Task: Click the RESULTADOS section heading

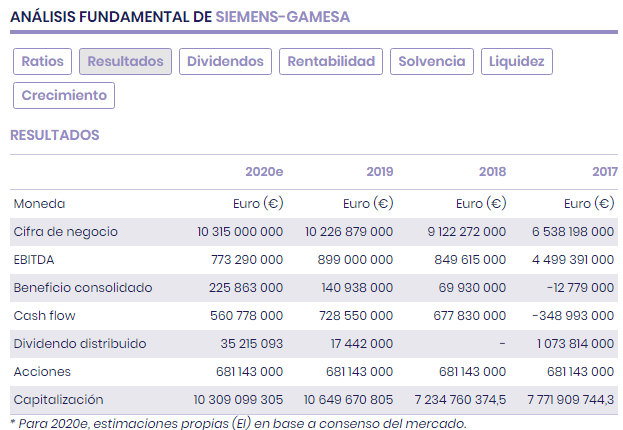Action: (x=55, y=134)
